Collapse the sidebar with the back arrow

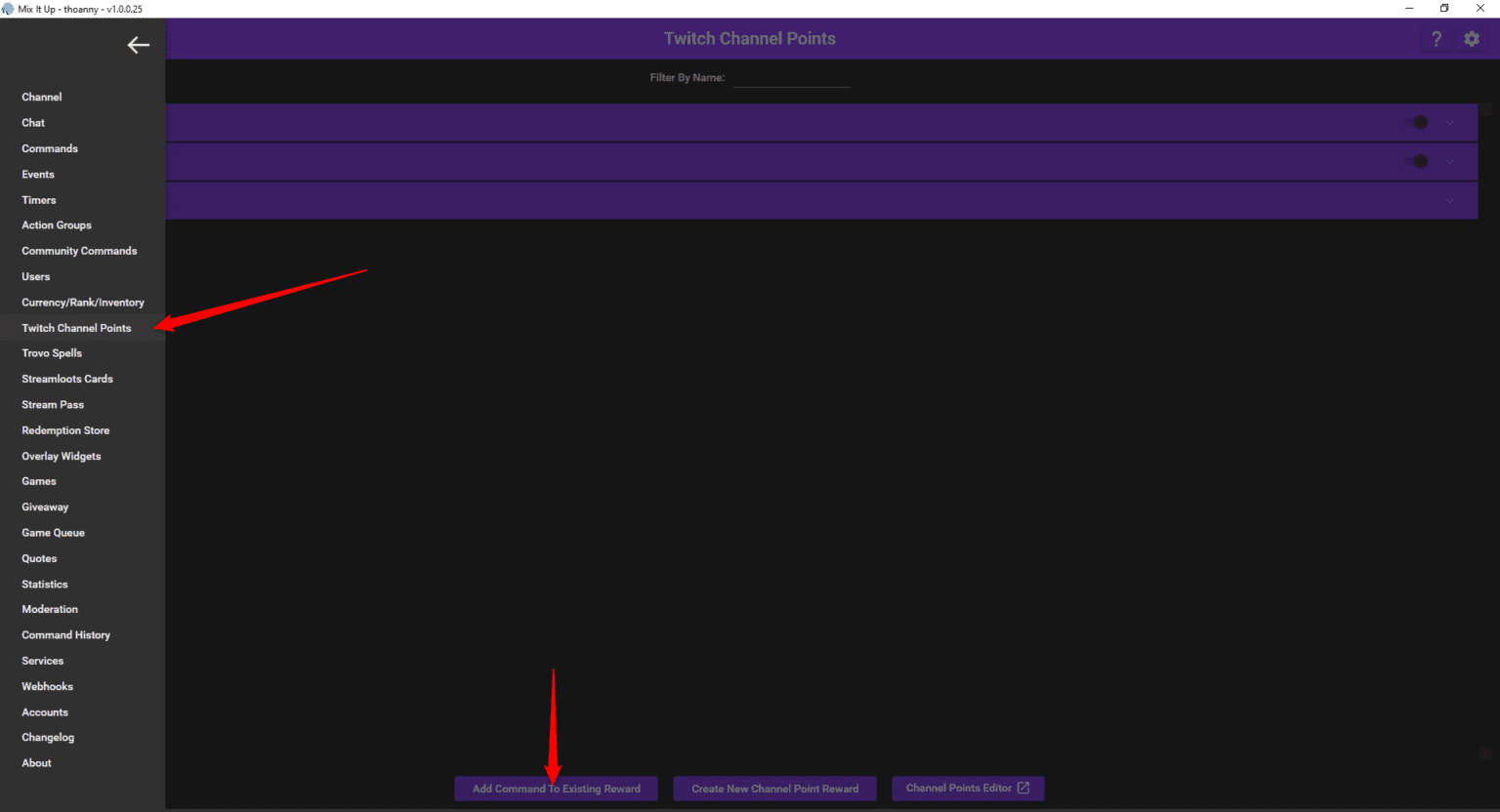point(139,45)
